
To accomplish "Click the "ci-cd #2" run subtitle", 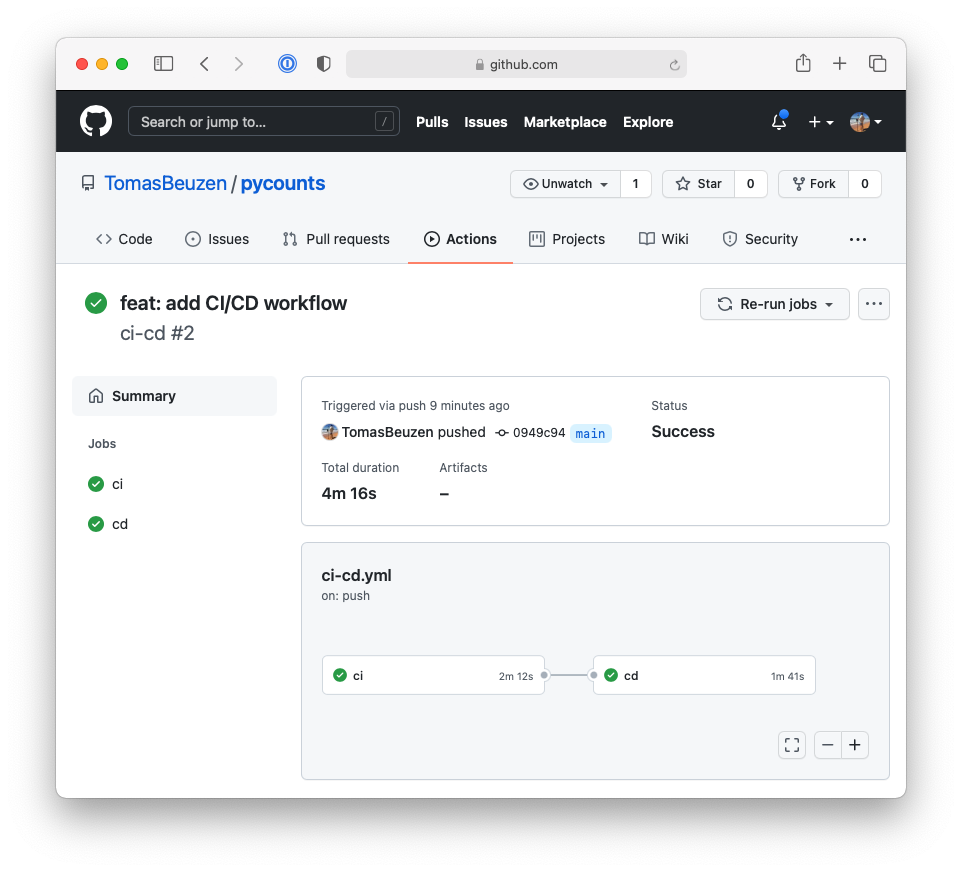I will tap(157, 333).
